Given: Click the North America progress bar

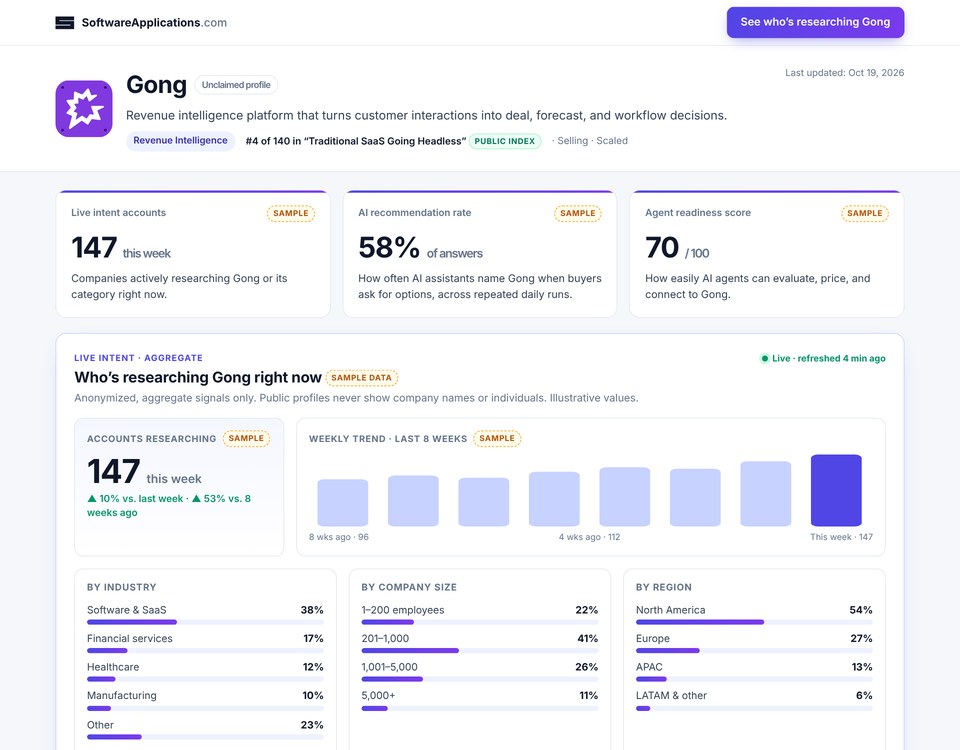Looking at the screenshot, I should pyautogui.click(x=754, y=622).
